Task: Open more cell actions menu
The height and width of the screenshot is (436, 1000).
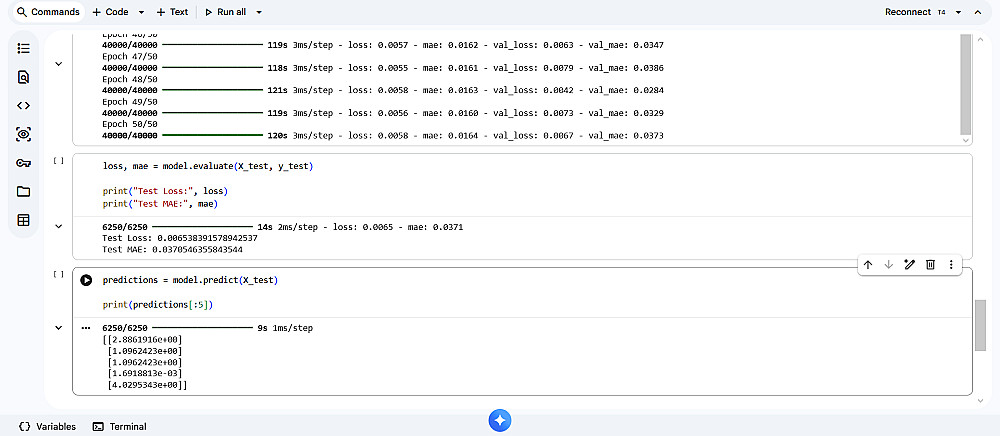Action: pyautogui.click(x=951, y=265)
